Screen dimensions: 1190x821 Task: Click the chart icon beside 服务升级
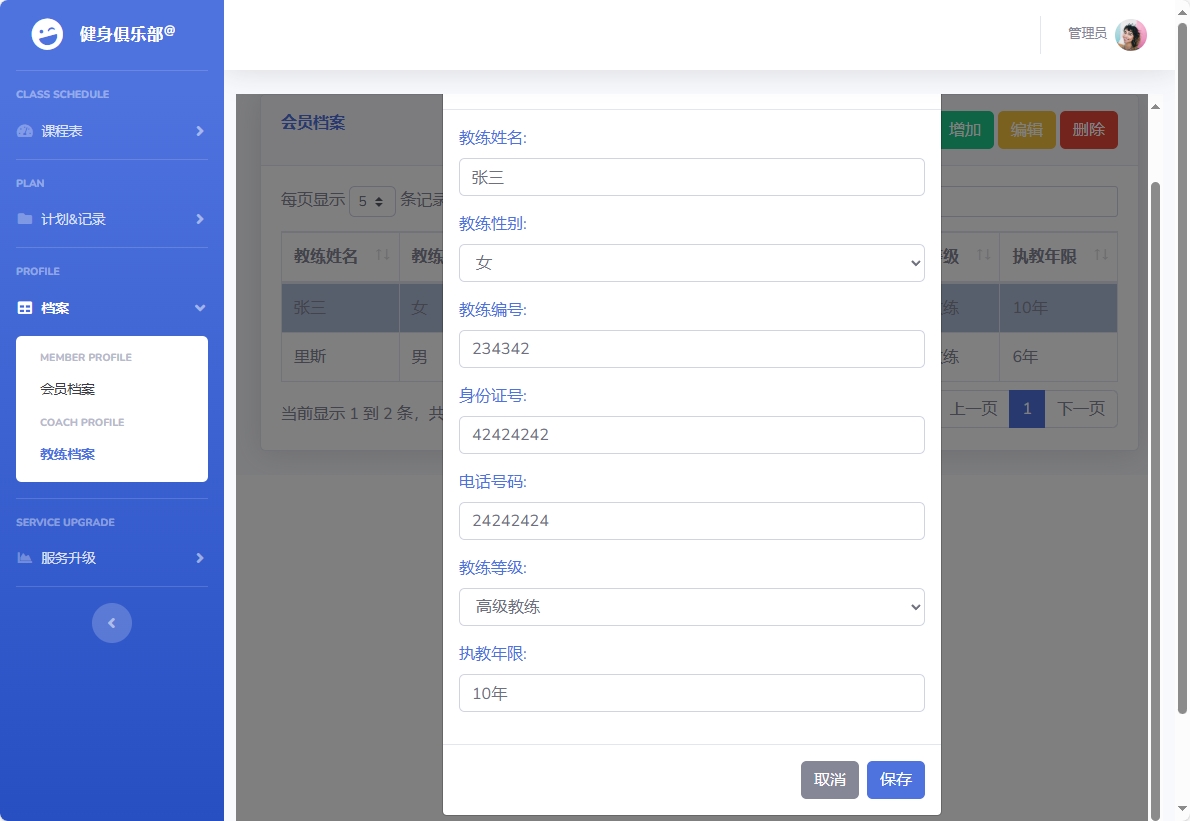tap(25, 558)
